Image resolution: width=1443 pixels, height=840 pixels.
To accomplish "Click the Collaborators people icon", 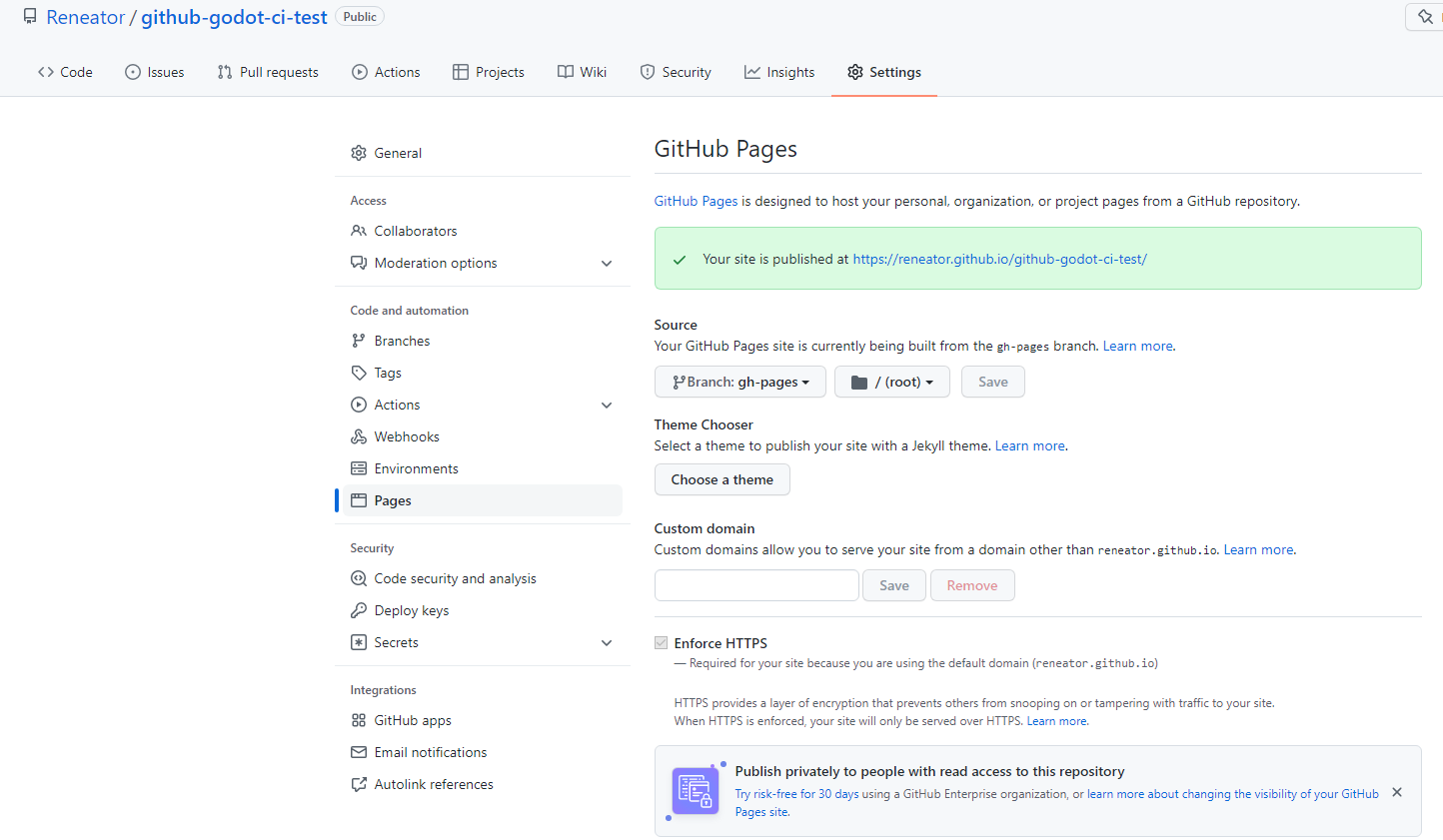I will point(359,231).
